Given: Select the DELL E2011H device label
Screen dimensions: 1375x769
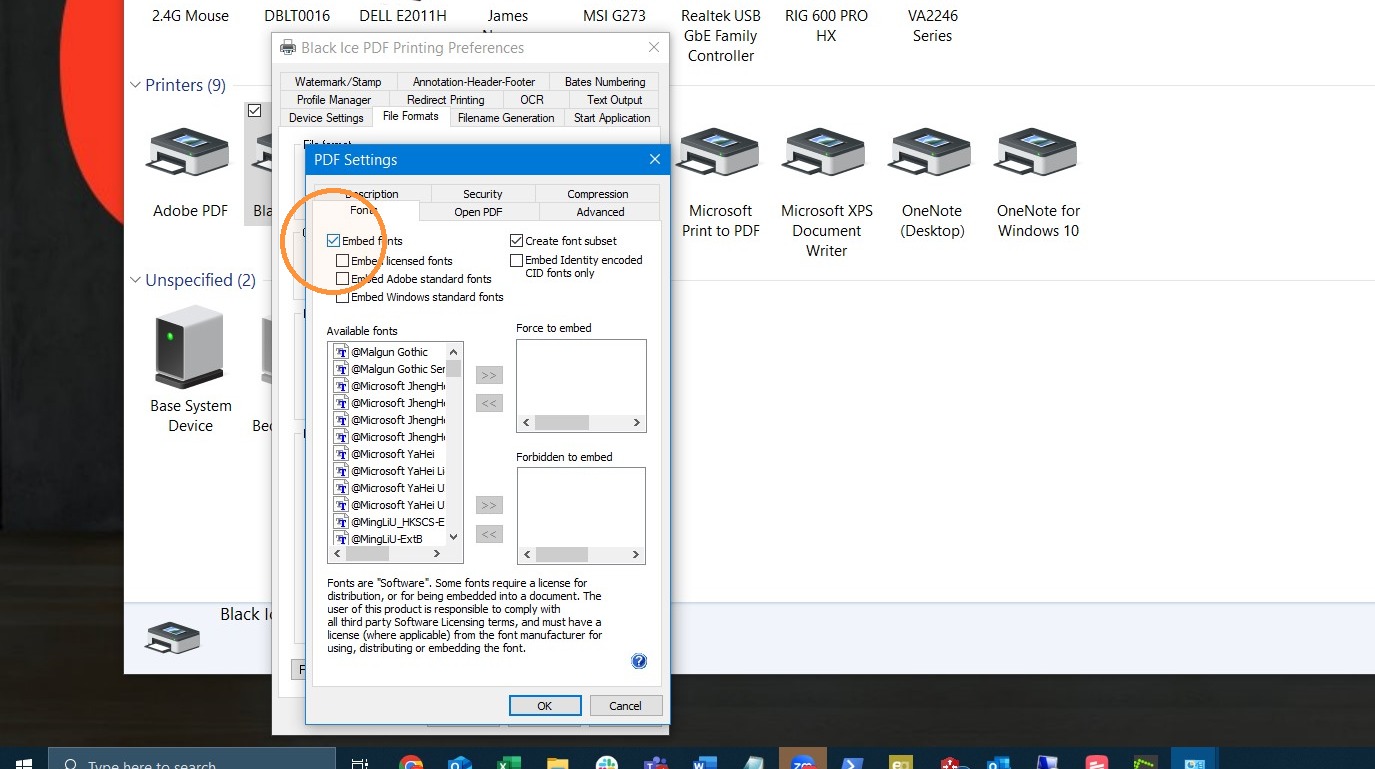Looking at the screenshot, I should [x=402, y=16].
